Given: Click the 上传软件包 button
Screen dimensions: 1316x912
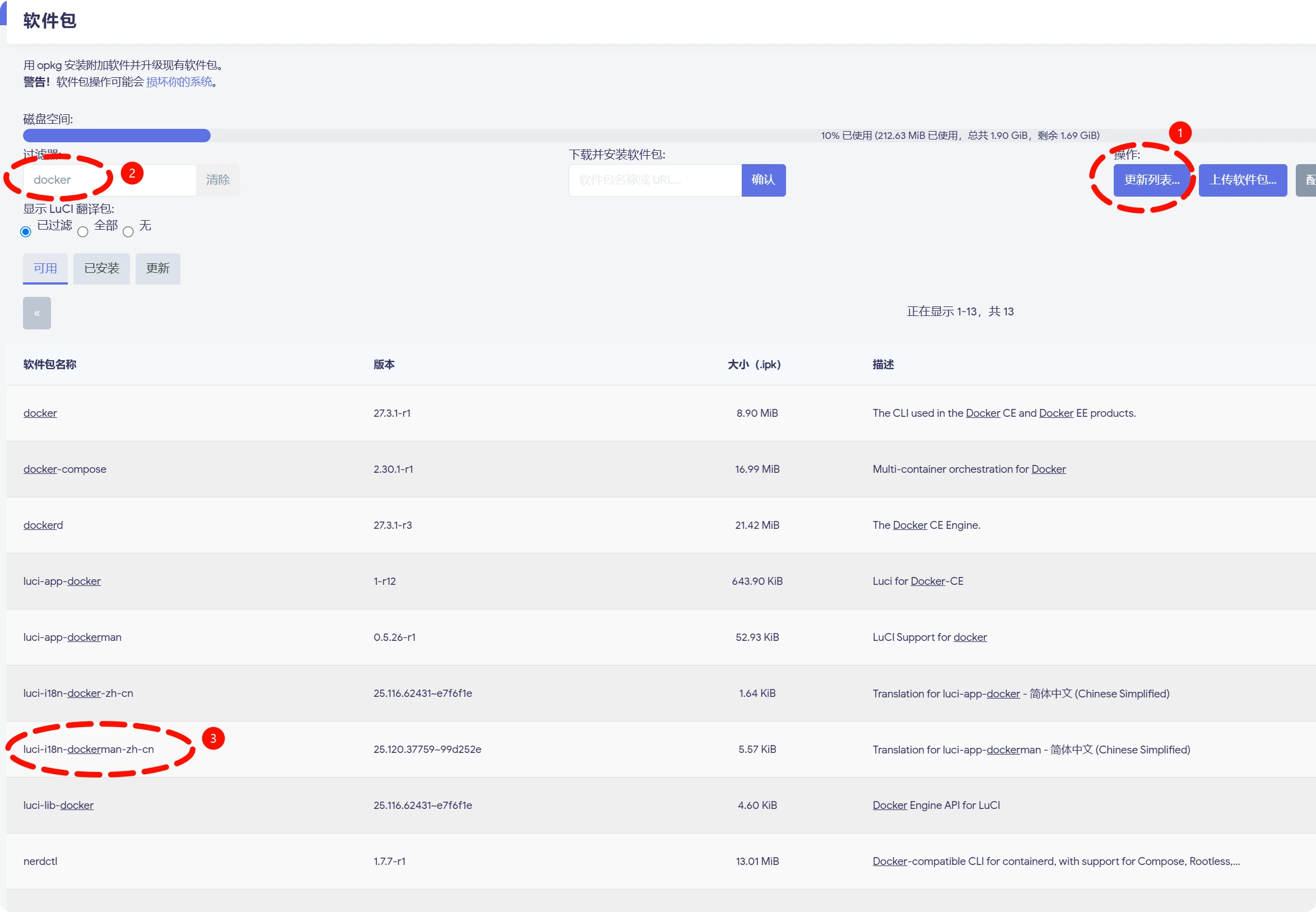Looking at the screenshot, I should pos(1243,180).
